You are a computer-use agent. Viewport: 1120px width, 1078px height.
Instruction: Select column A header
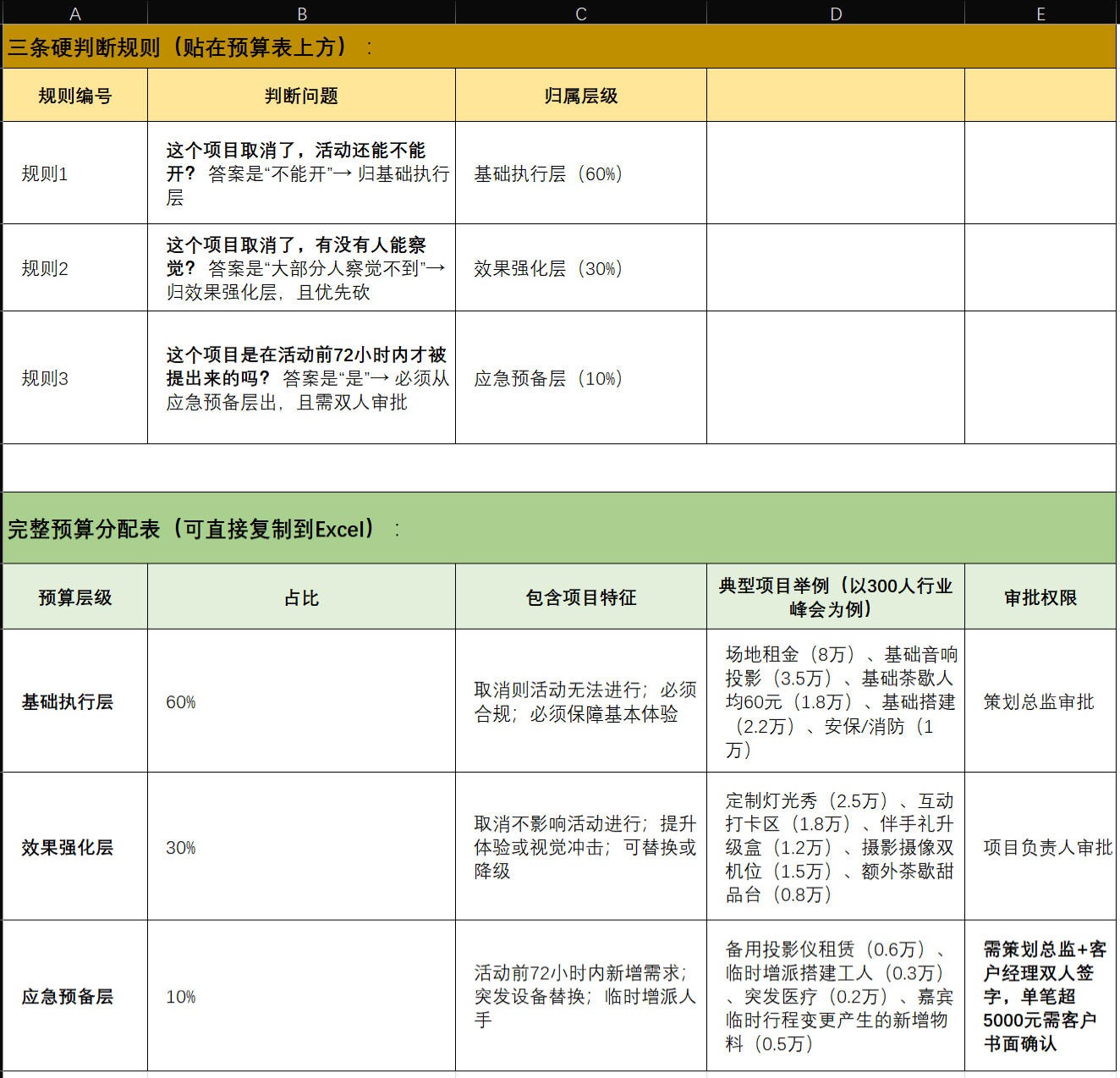tap(75, 14)
